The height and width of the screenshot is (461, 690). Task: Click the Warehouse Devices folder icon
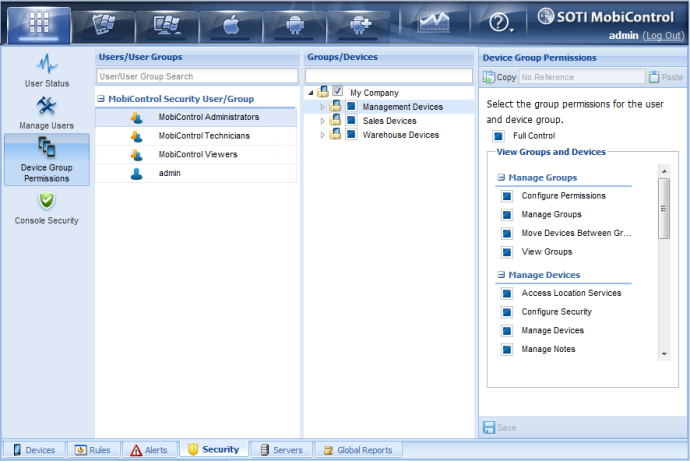335,134
